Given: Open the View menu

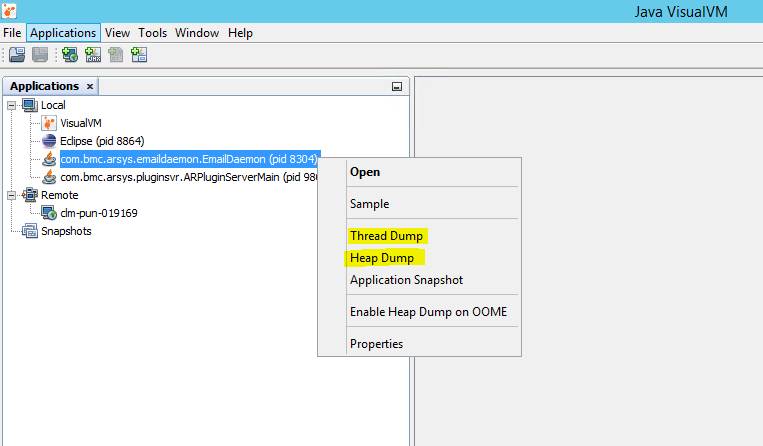Looking at the screenshot, I should pos(117,33).
